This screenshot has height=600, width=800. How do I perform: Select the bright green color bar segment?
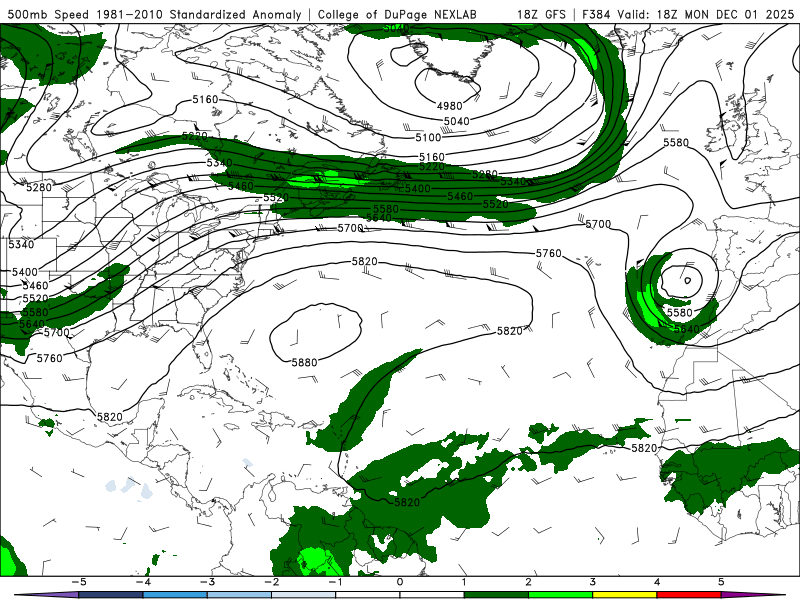(560, 595)
